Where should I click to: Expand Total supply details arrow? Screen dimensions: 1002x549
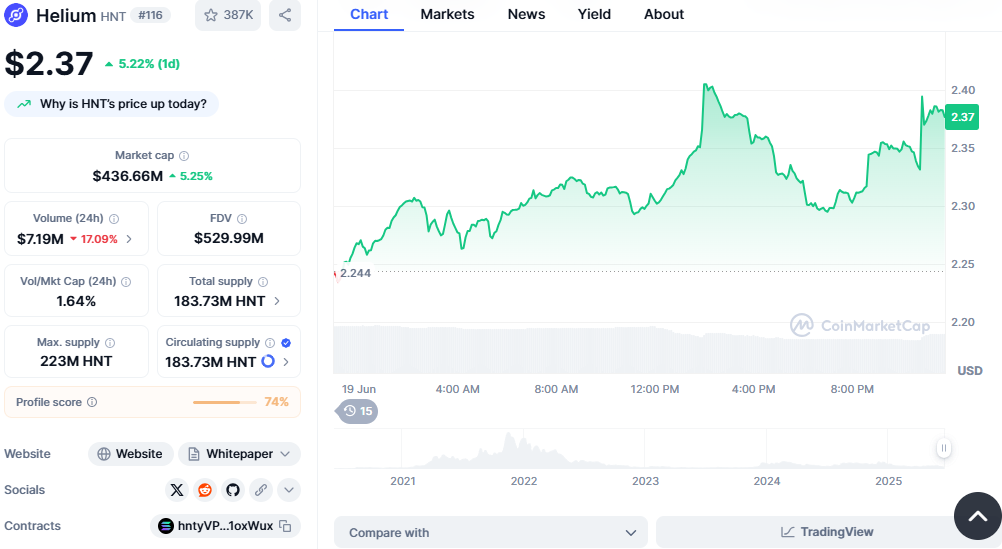pos(277,301)
